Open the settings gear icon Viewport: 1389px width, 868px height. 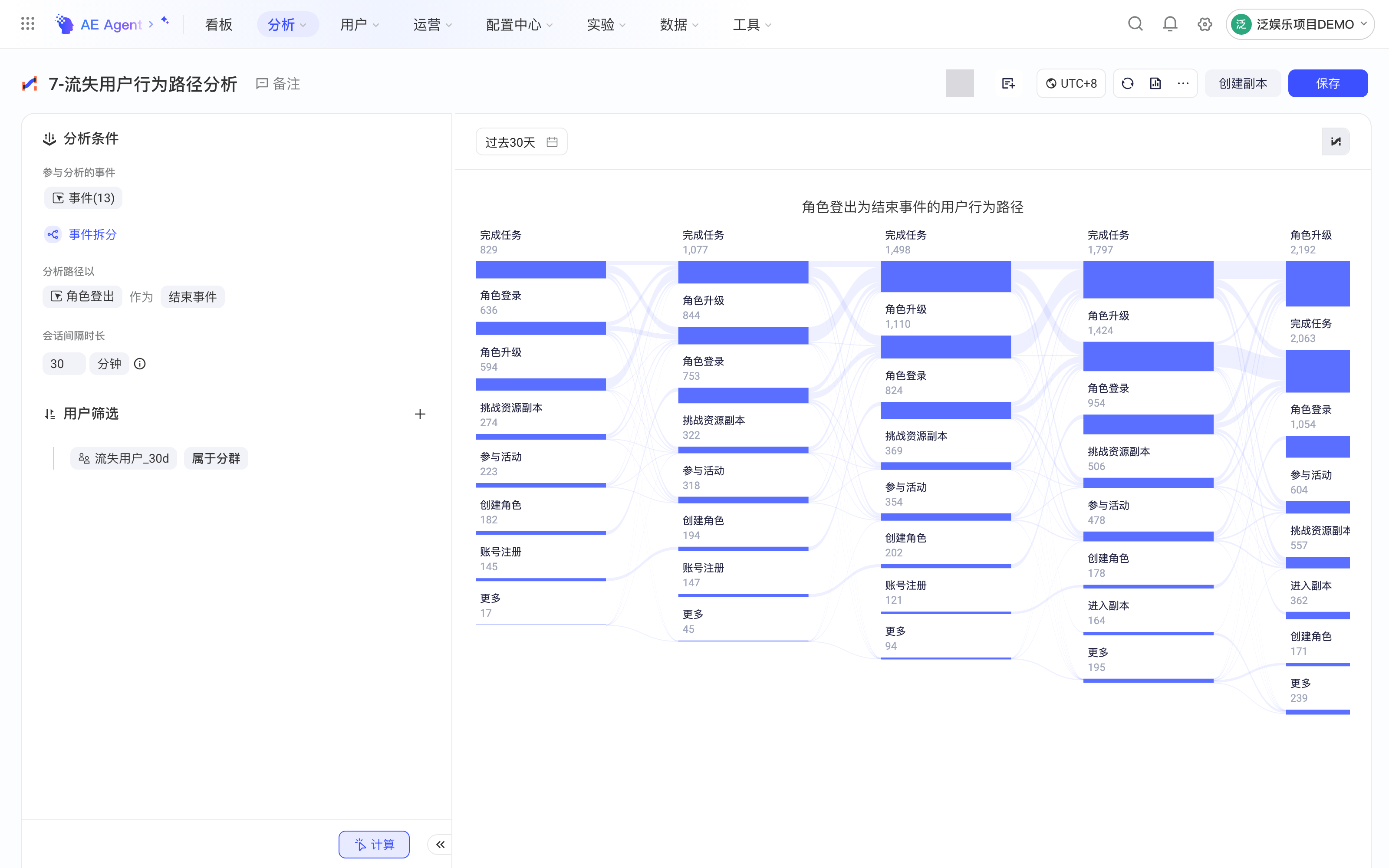click(1205, 24)
